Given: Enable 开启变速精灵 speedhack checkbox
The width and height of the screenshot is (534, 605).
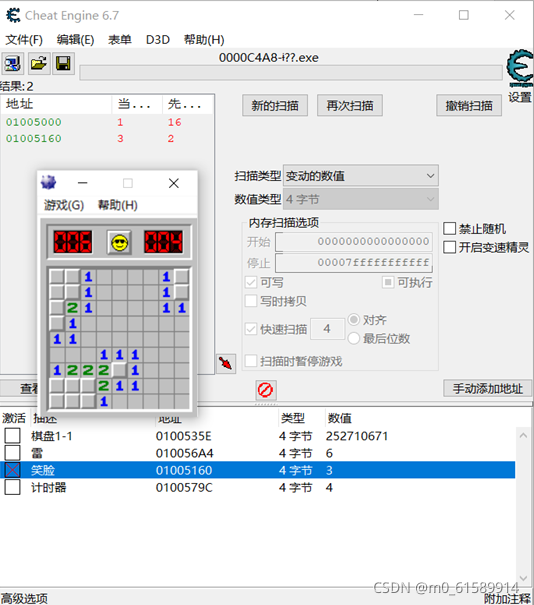Looking at the screenshot, I should pos(450,247).
